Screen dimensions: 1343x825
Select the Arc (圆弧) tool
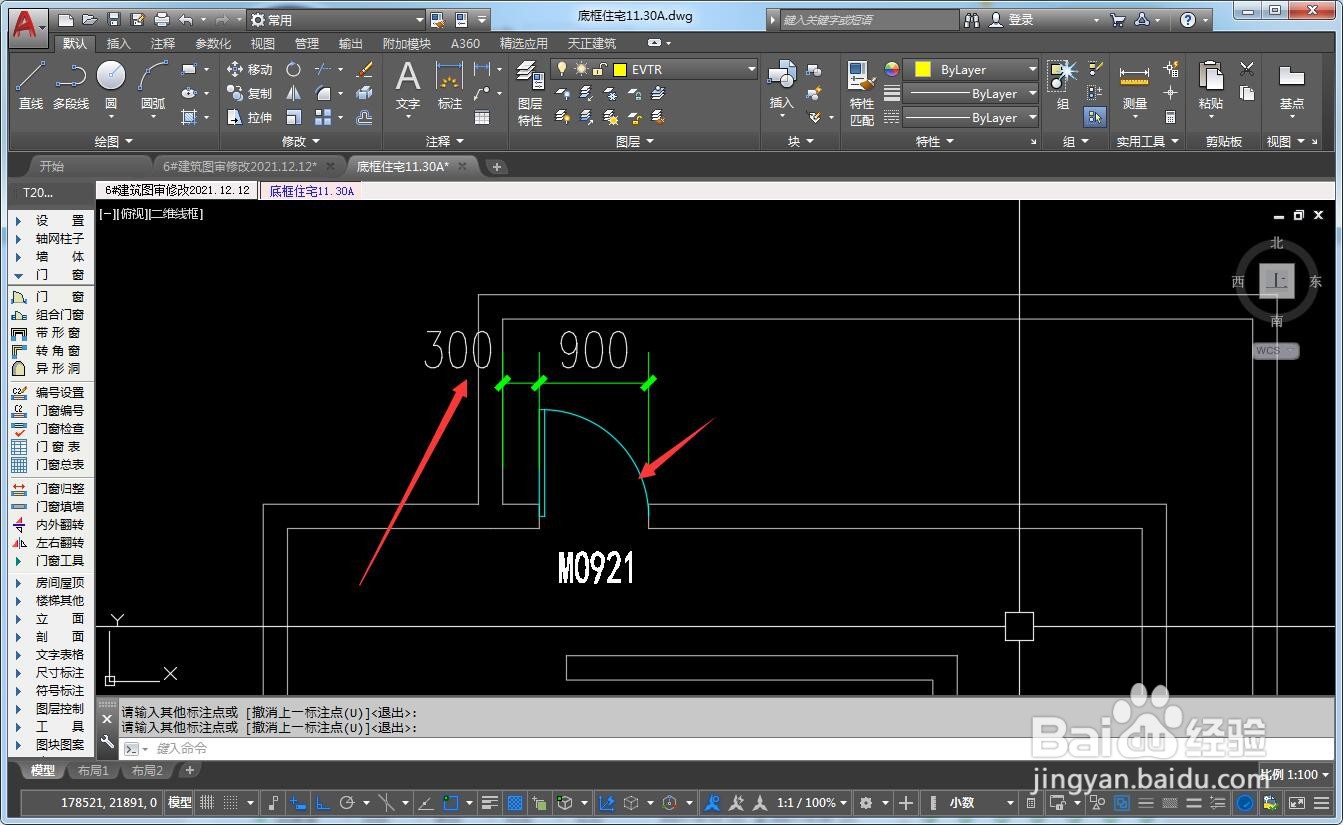153,84
